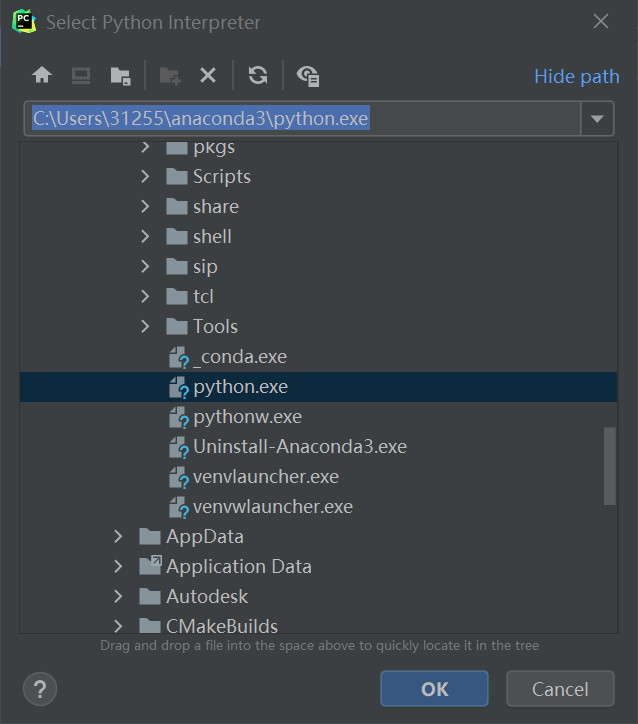Jump to project directory icon

tap(120, 76)
